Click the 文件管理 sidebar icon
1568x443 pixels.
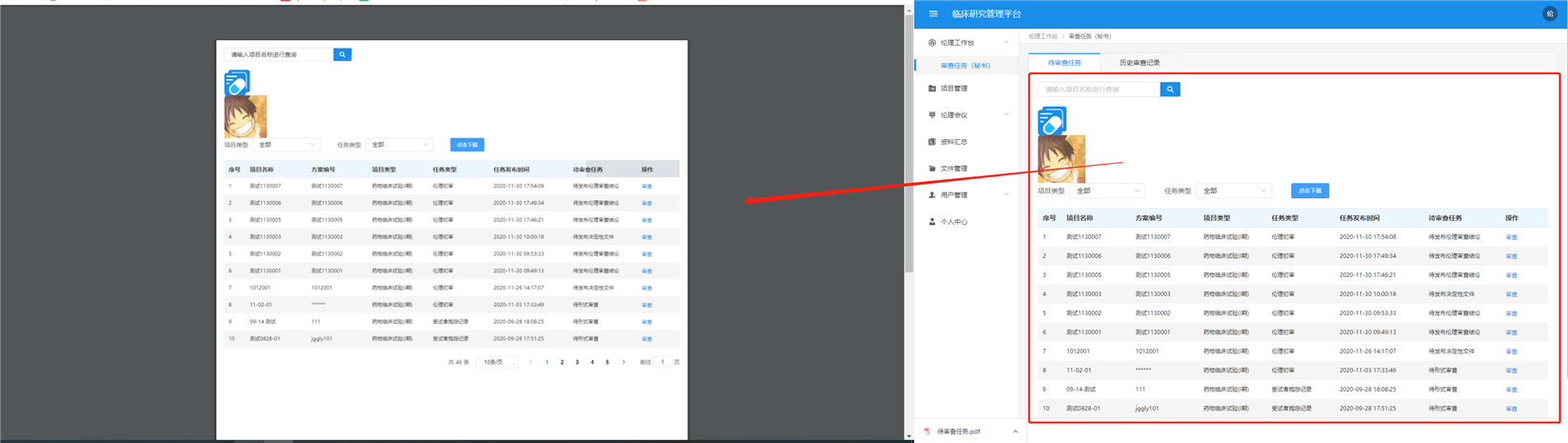(932, 169)
